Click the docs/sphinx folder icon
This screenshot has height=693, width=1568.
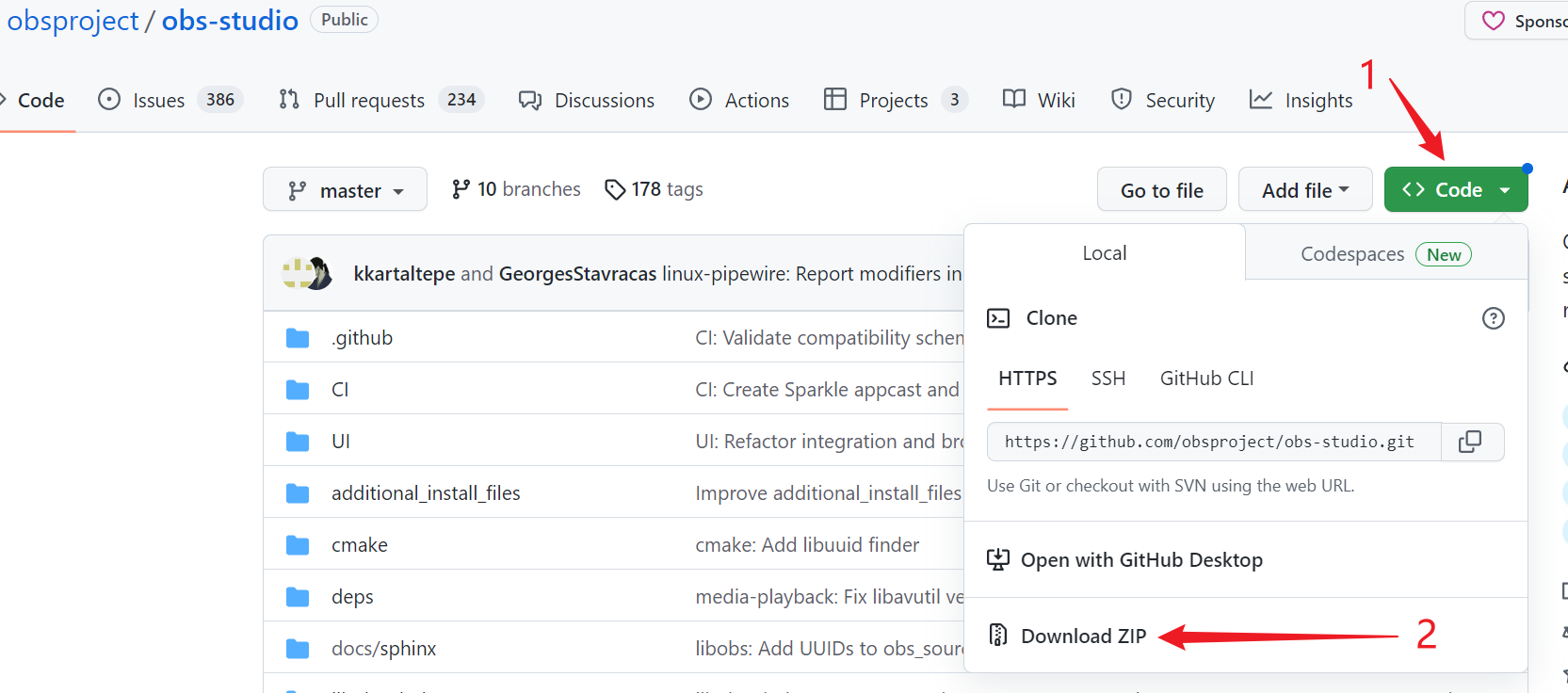298,649
